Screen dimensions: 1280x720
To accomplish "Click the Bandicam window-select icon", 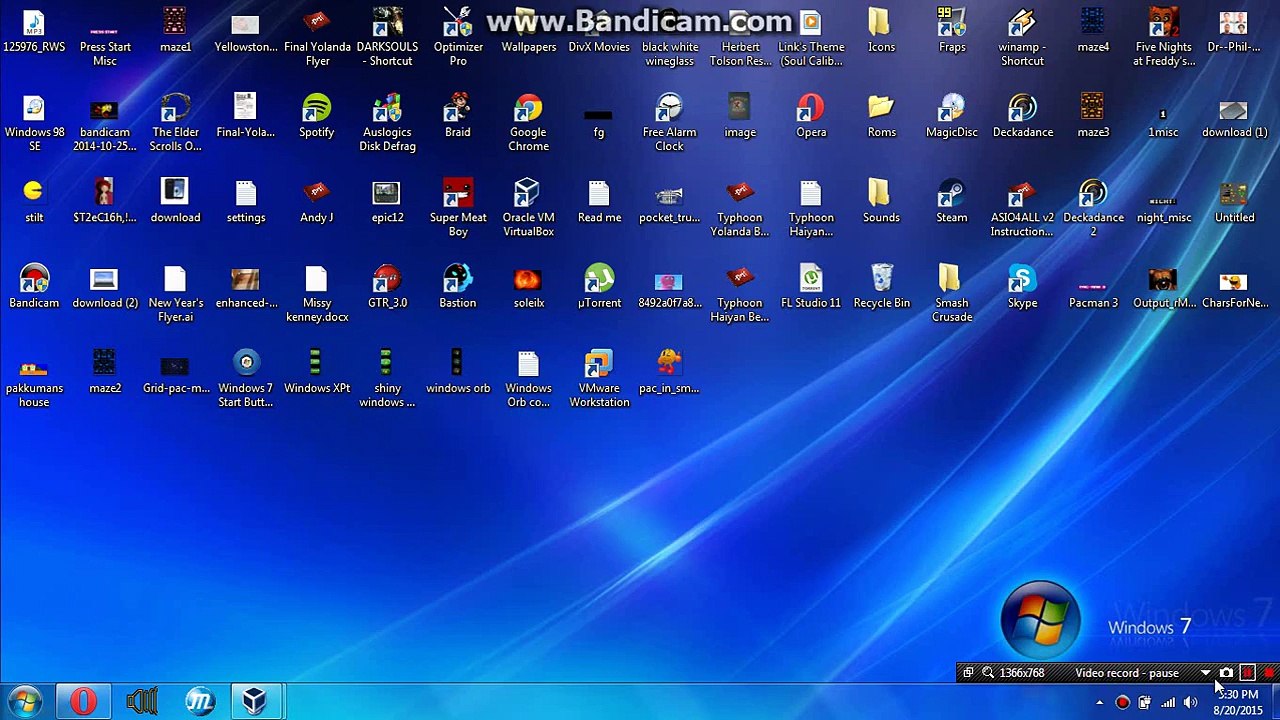I will [x=967, y=673].
